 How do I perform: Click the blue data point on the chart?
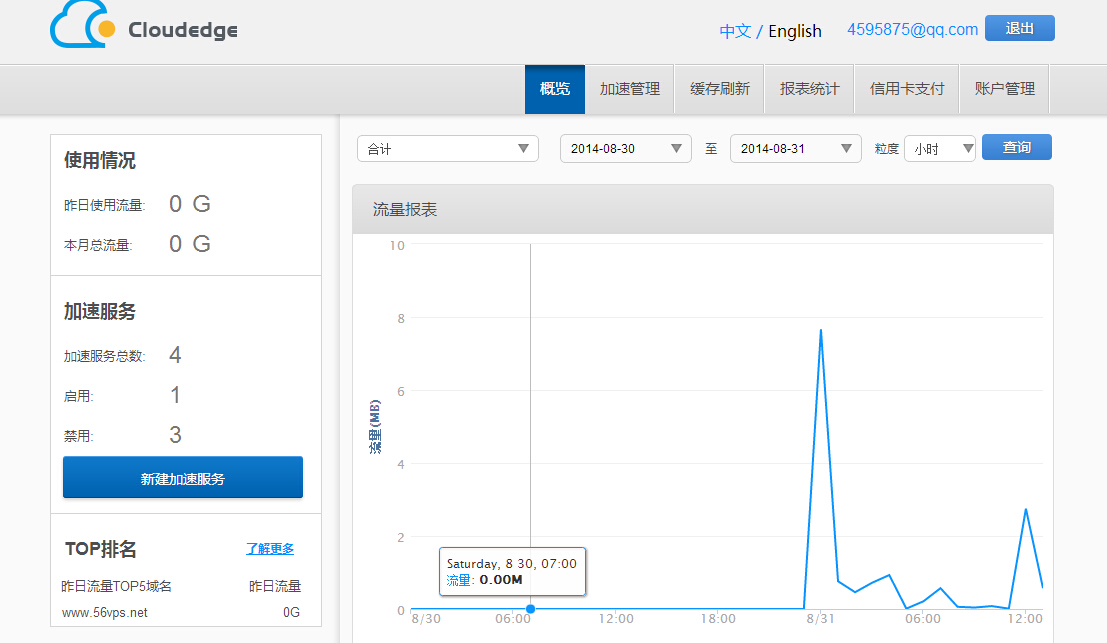point(530,609)
